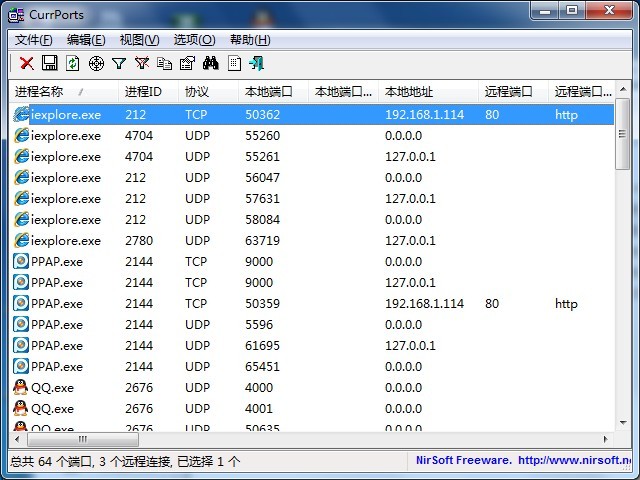Open the 视图(V) menu
The width and height of the screenshot is (640, 480).
[139, 40]
